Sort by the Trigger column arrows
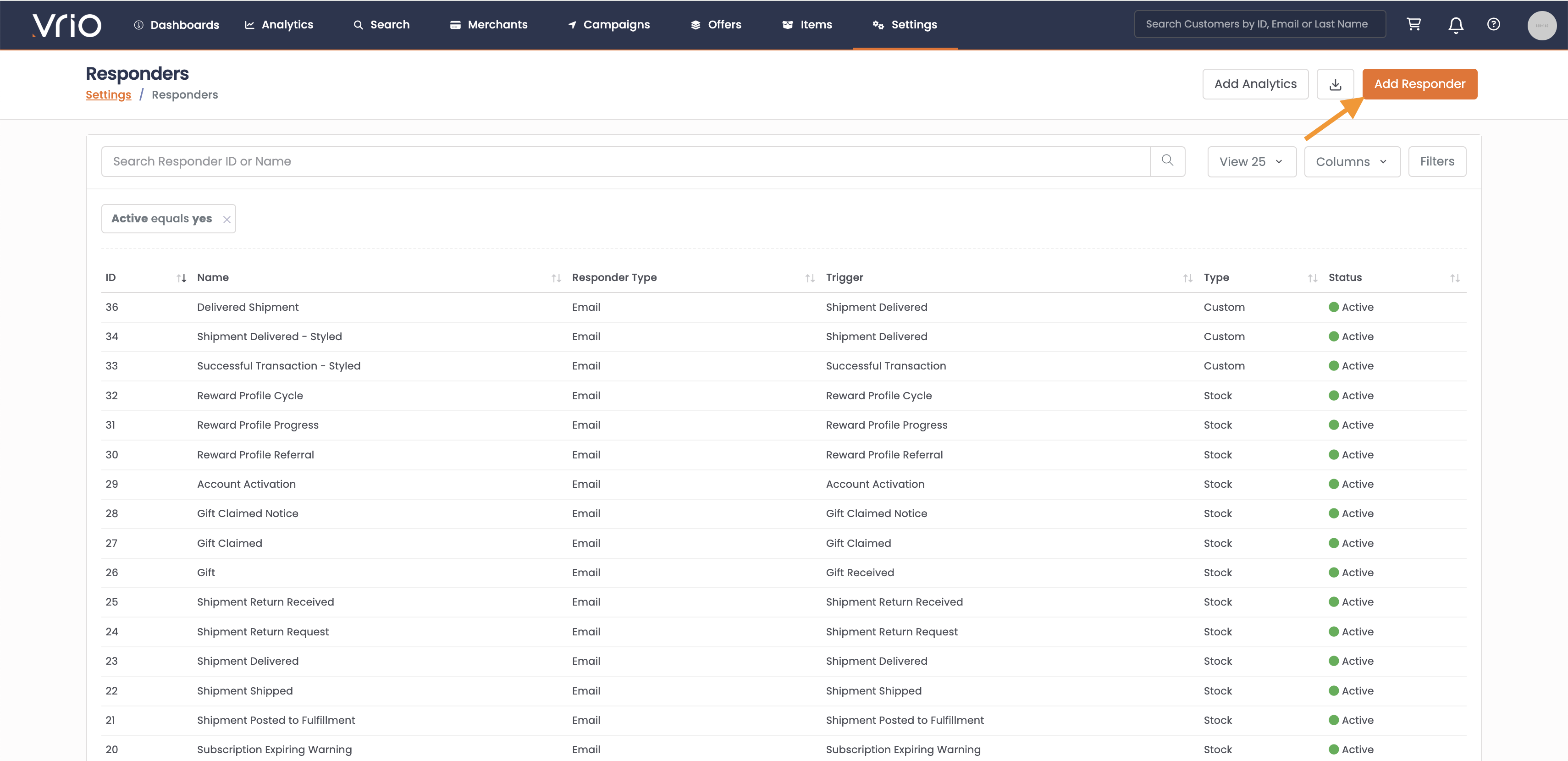This screenshot has width=1568, height=761. [x=1187, y=278]
